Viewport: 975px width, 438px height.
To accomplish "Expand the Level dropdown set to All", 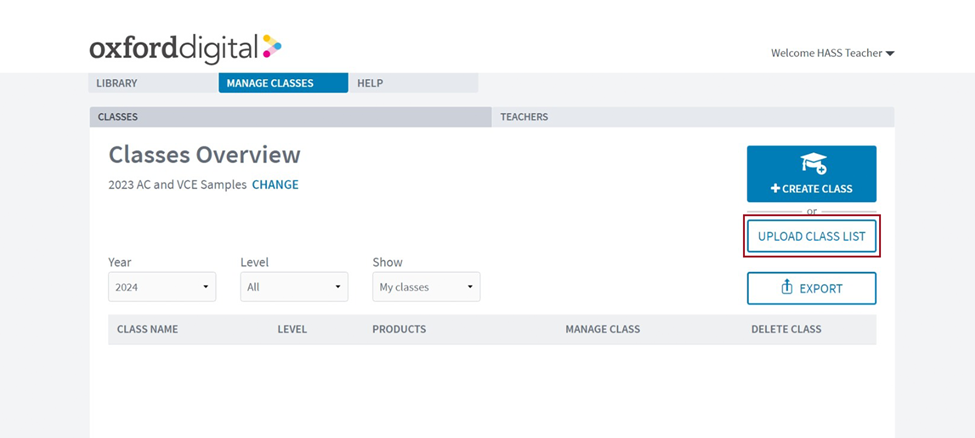I will click(294, 287).
